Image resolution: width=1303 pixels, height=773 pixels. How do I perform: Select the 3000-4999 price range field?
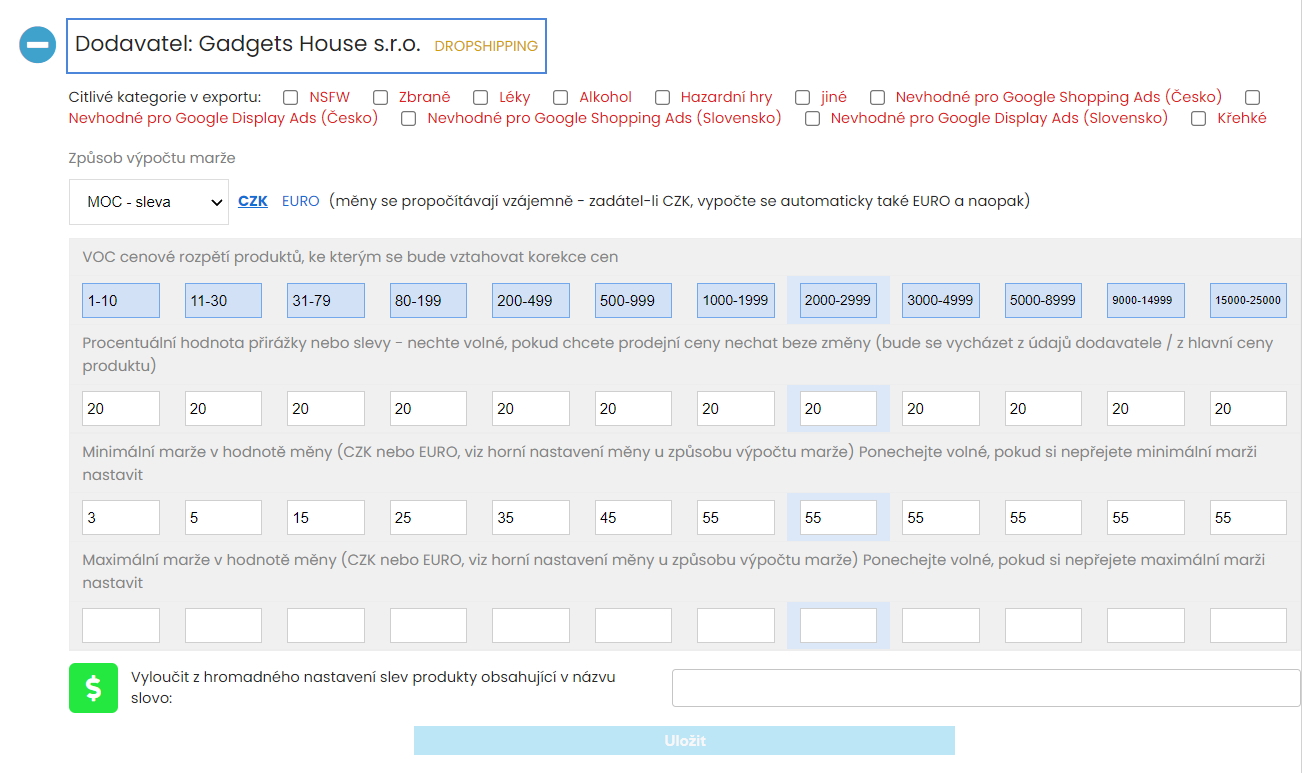coord(941,300)
